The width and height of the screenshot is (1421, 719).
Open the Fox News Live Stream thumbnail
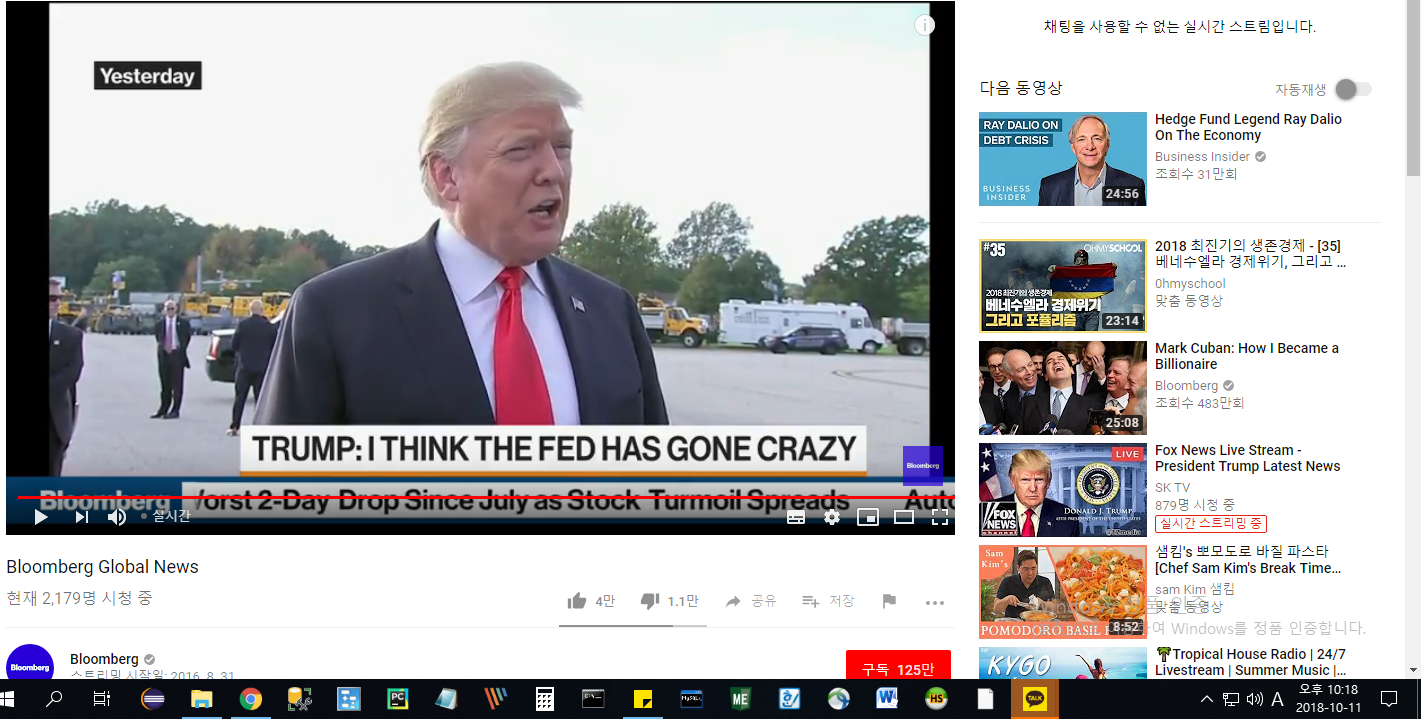[x=1063, y=490]
